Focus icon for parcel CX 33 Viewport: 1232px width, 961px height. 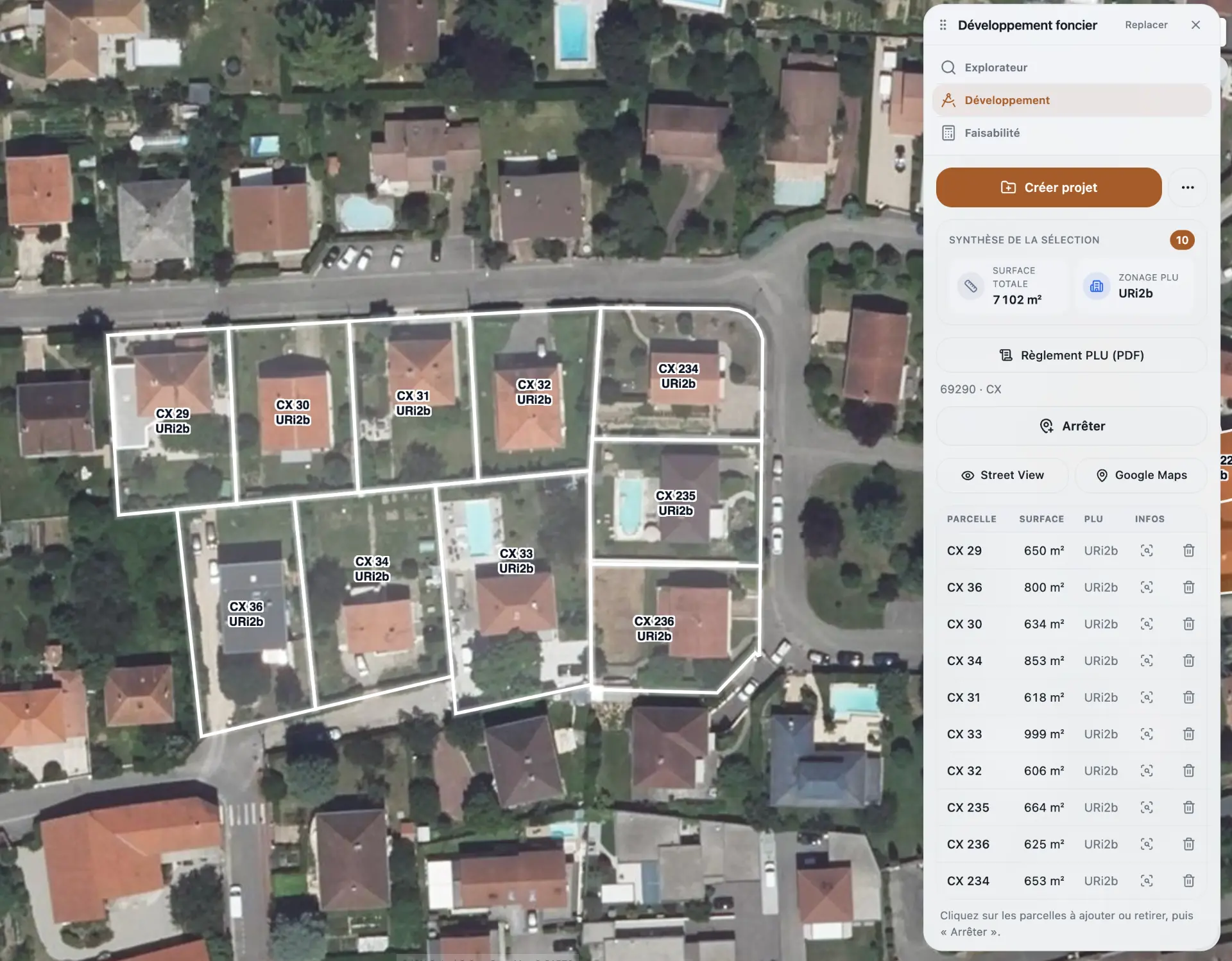tap(1147, 734)
